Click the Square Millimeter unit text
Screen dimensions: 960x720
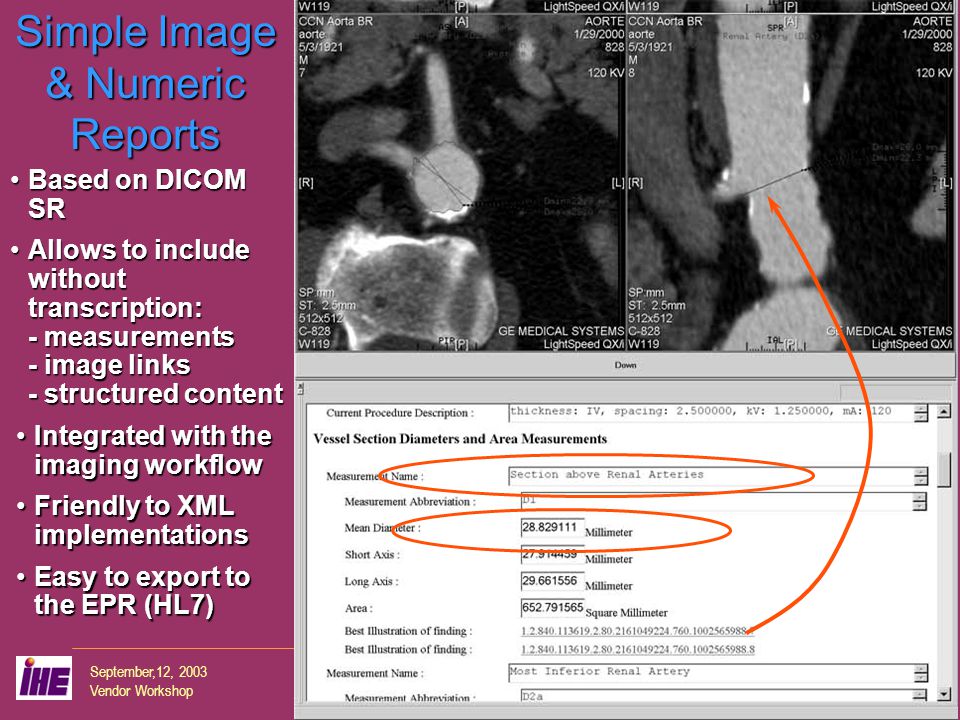626,613
